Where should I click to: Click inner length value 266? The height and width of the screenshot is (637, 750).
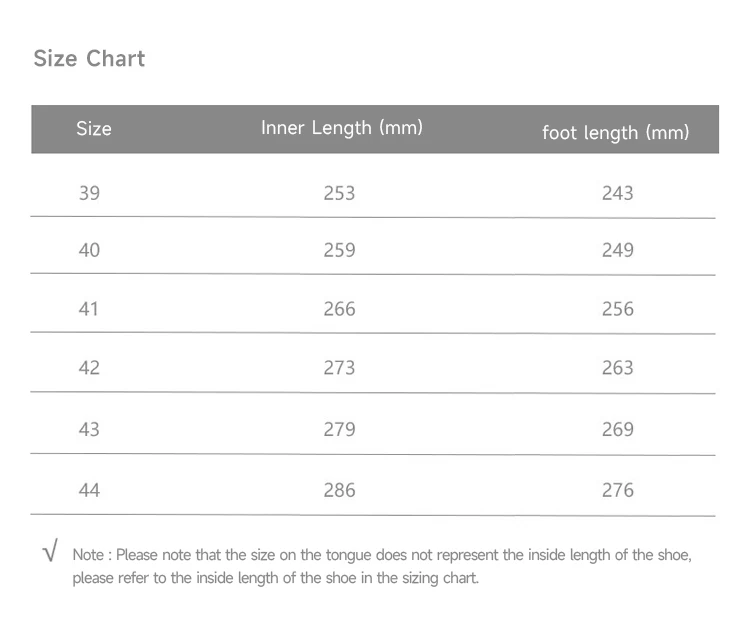point(339,309)
